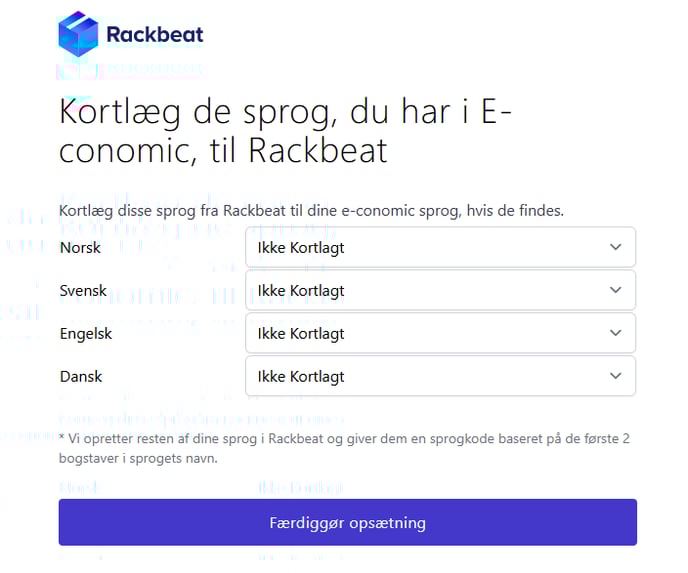
Task: Expand the Svensk language mapping dropdown
Action: tap(441, 290)
